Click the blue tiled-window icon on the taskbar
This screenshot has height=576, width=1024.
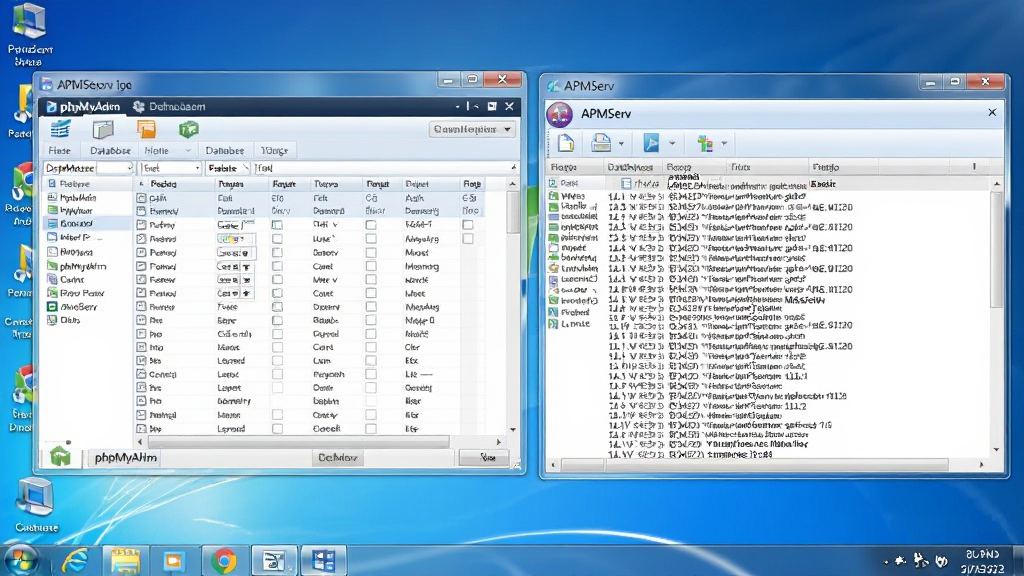(x=323, y=560)
